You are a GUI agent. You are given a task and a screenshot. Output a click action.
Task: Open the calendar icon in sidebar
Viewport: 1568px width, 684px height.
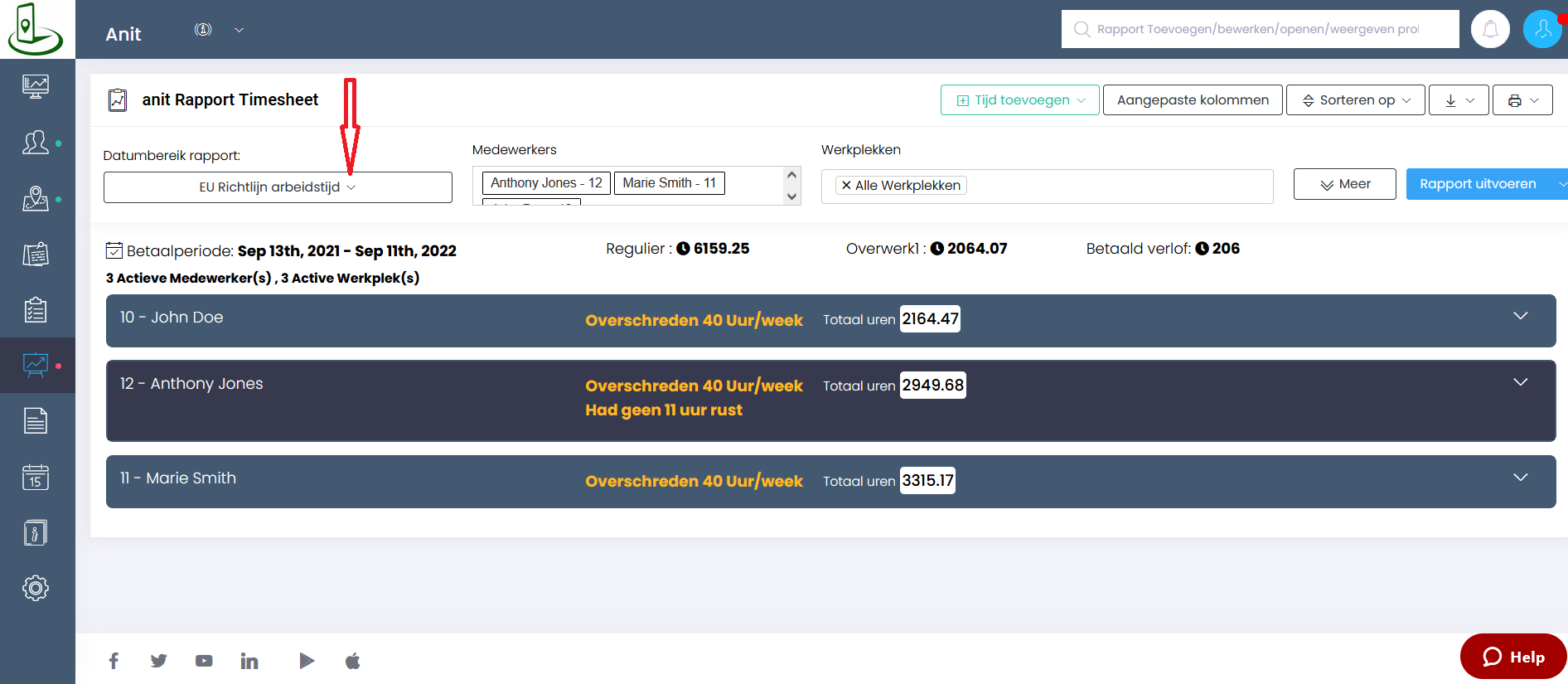coord(36,477)
